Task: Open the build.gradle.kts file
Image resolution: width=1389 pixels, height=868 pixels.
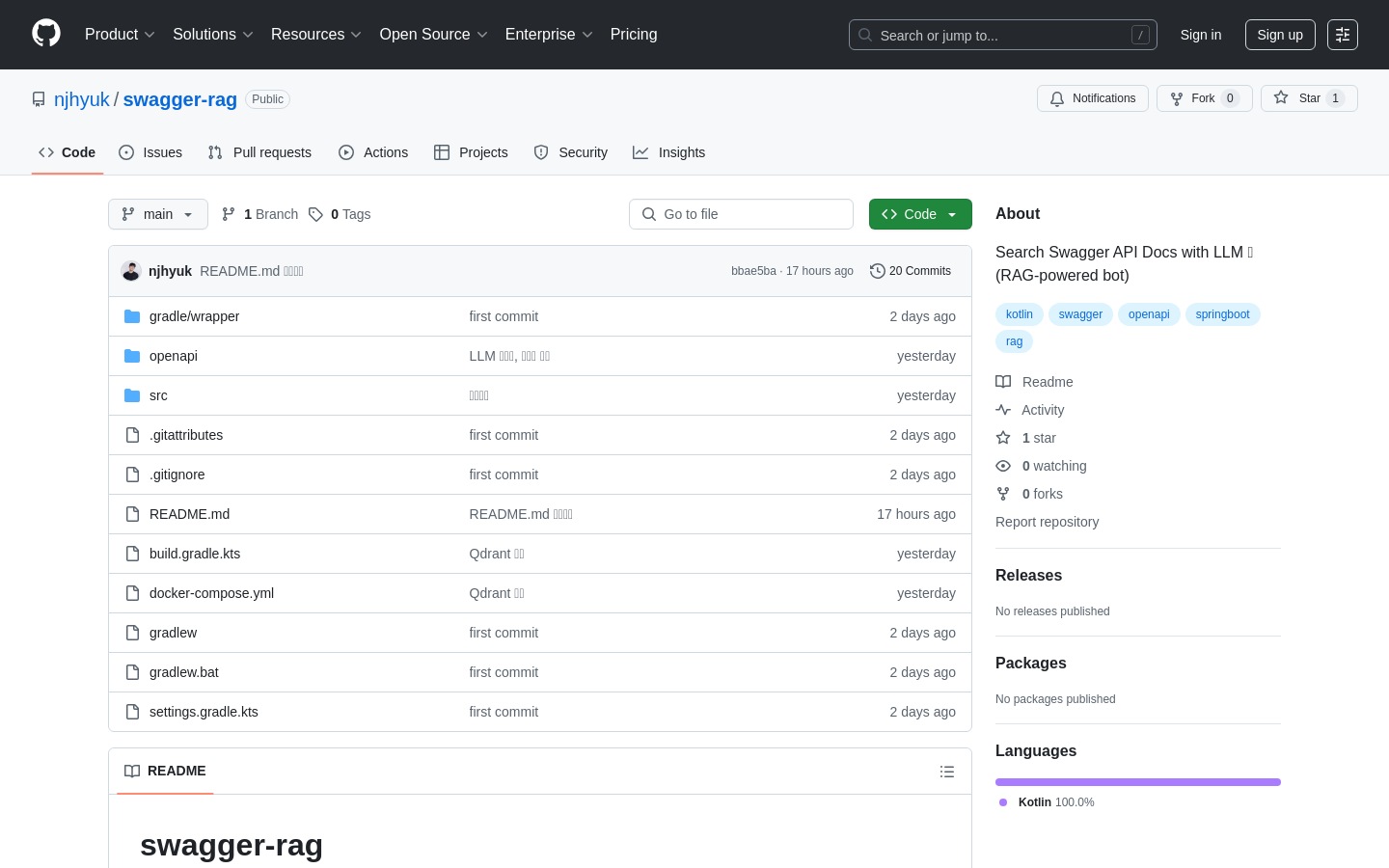Action: tap(195, 554)
